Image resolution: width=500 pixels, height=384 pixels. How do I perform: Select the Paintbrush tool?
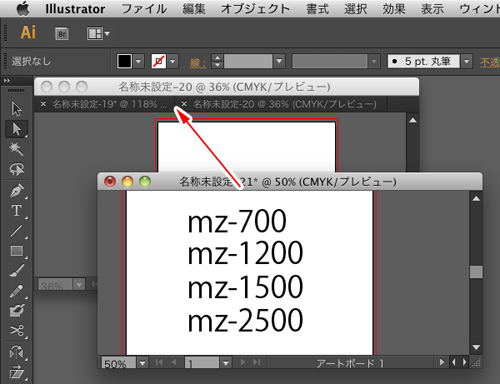click(x=16, y=271)
